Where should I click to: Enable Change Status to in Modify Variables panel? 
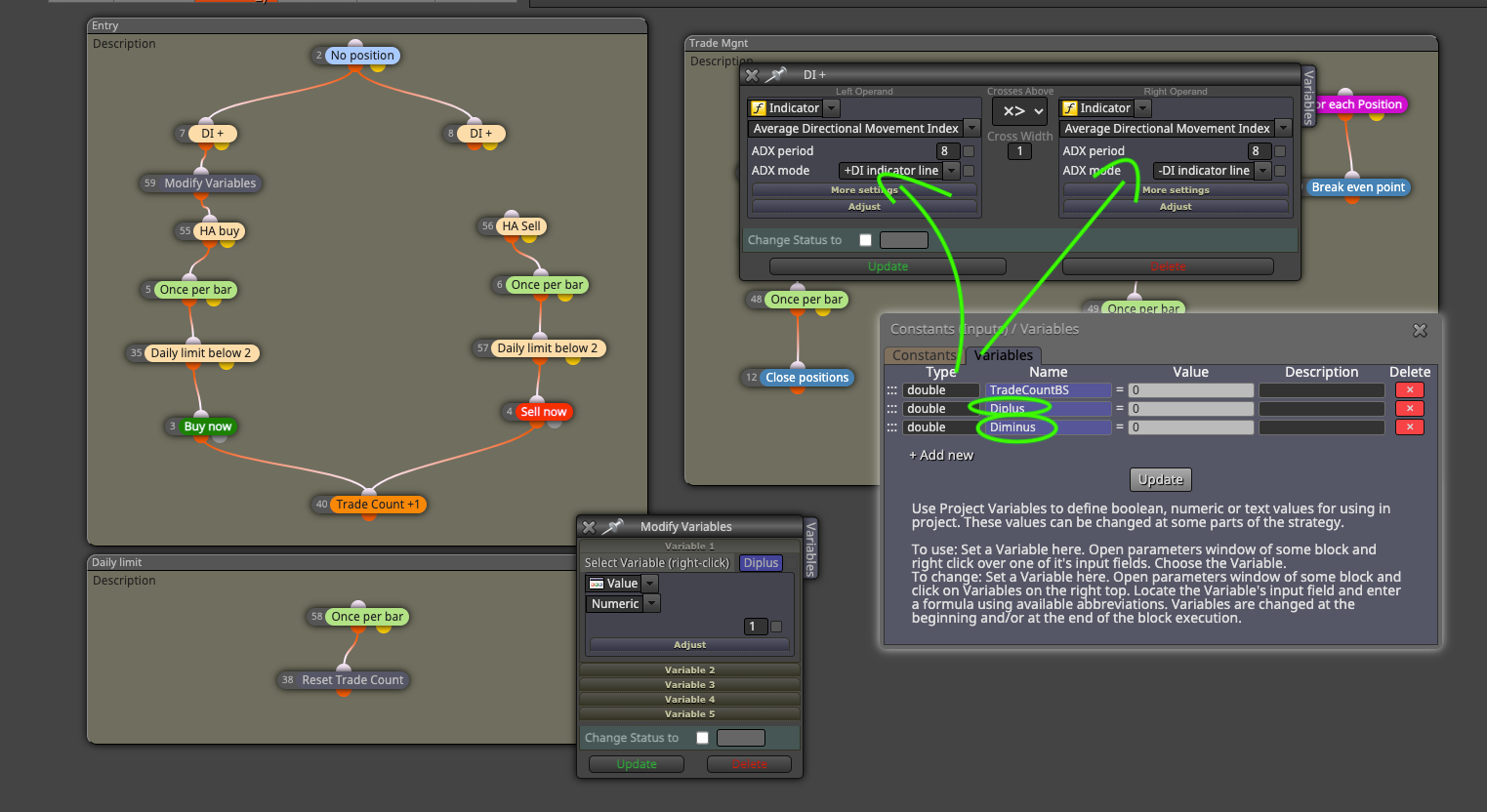702,738
